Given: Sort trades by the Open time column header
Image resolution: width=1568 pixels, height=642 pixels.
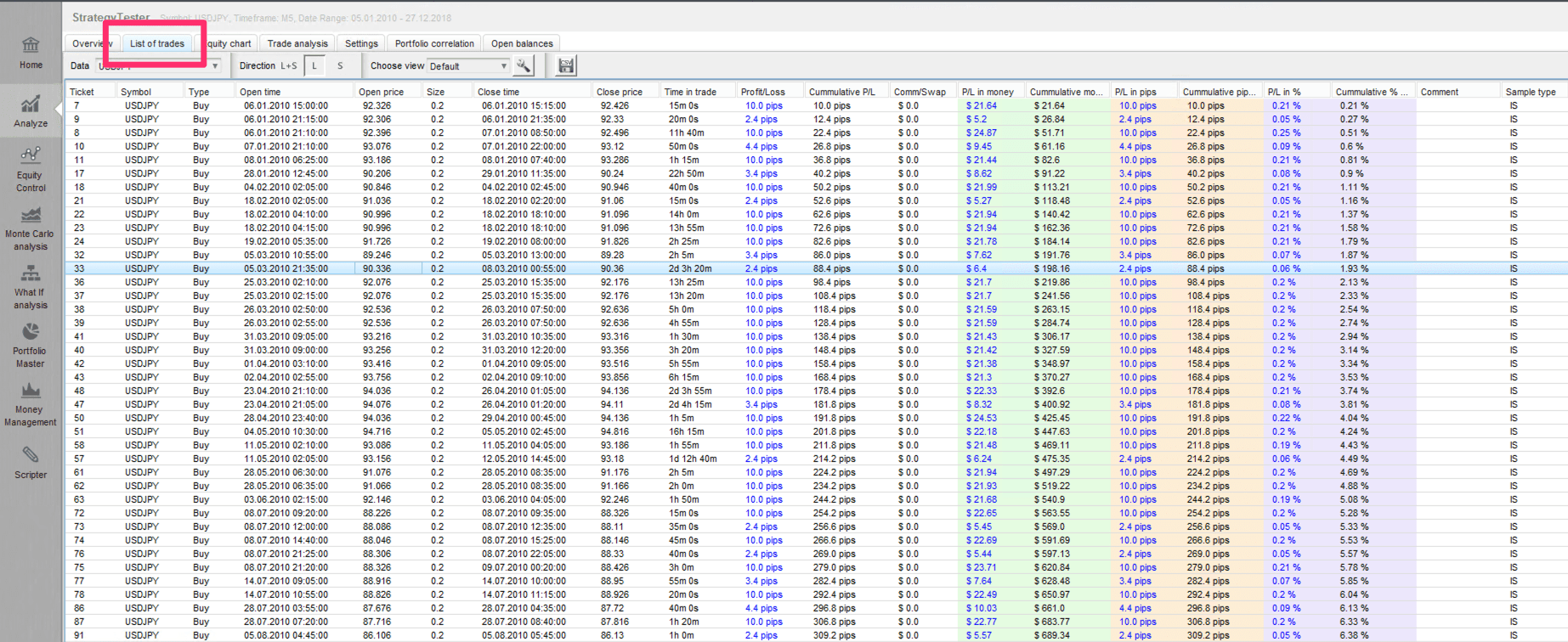Looking at the screenshot, I should (260, 92).
